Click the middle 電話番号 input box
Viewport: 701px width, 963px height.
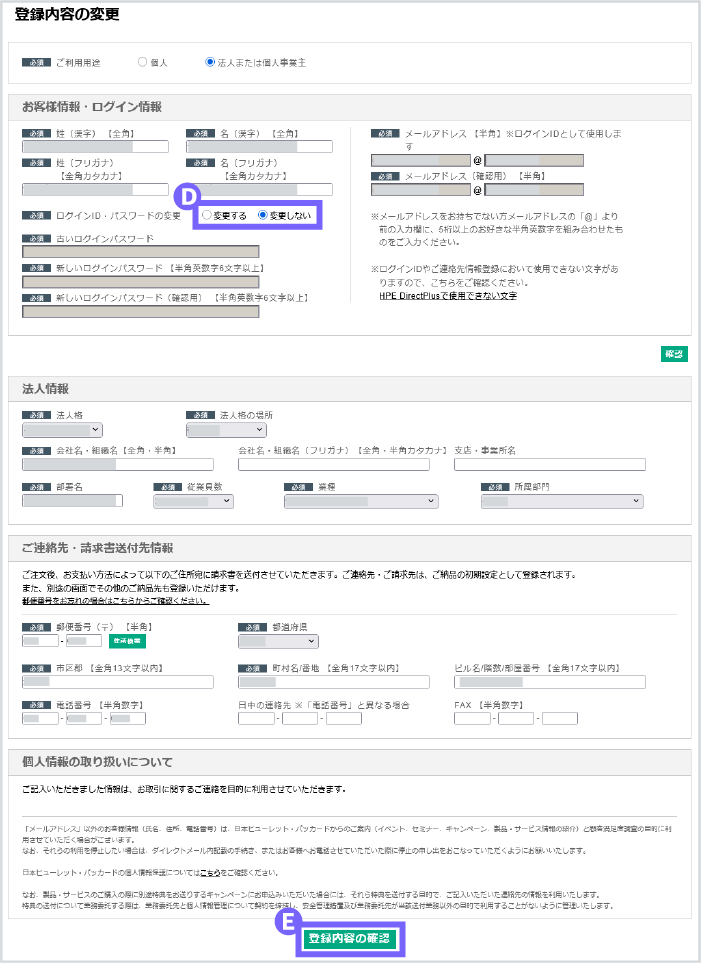pos(84,718)
